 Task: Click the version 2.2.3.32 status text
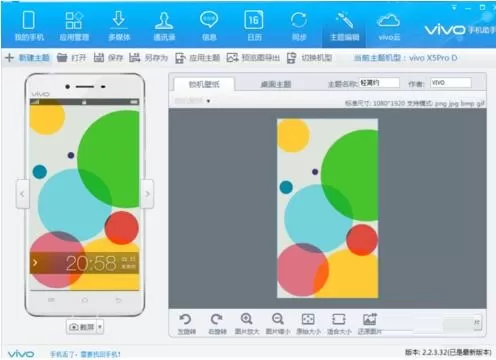448,352
